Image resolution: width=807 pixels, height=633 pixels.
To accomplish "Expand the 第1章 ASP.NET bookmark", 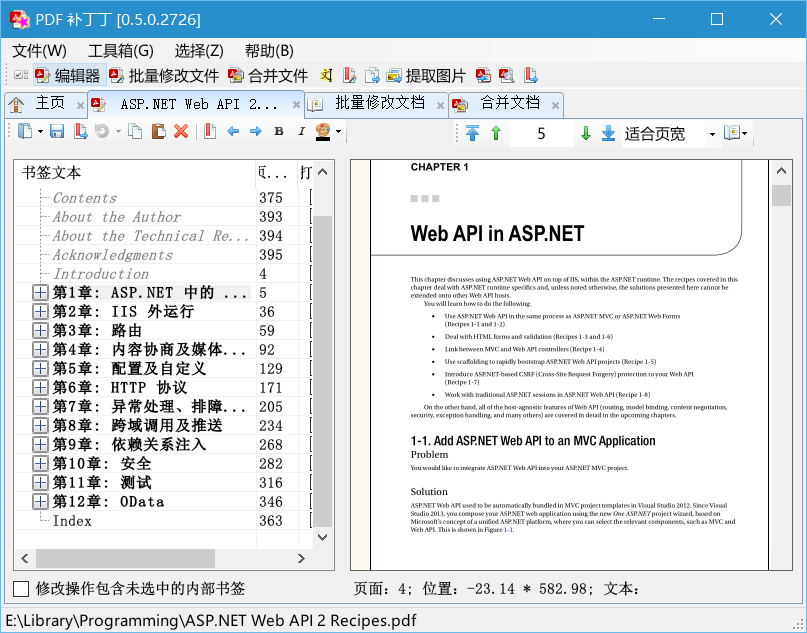I will (40, 293).
